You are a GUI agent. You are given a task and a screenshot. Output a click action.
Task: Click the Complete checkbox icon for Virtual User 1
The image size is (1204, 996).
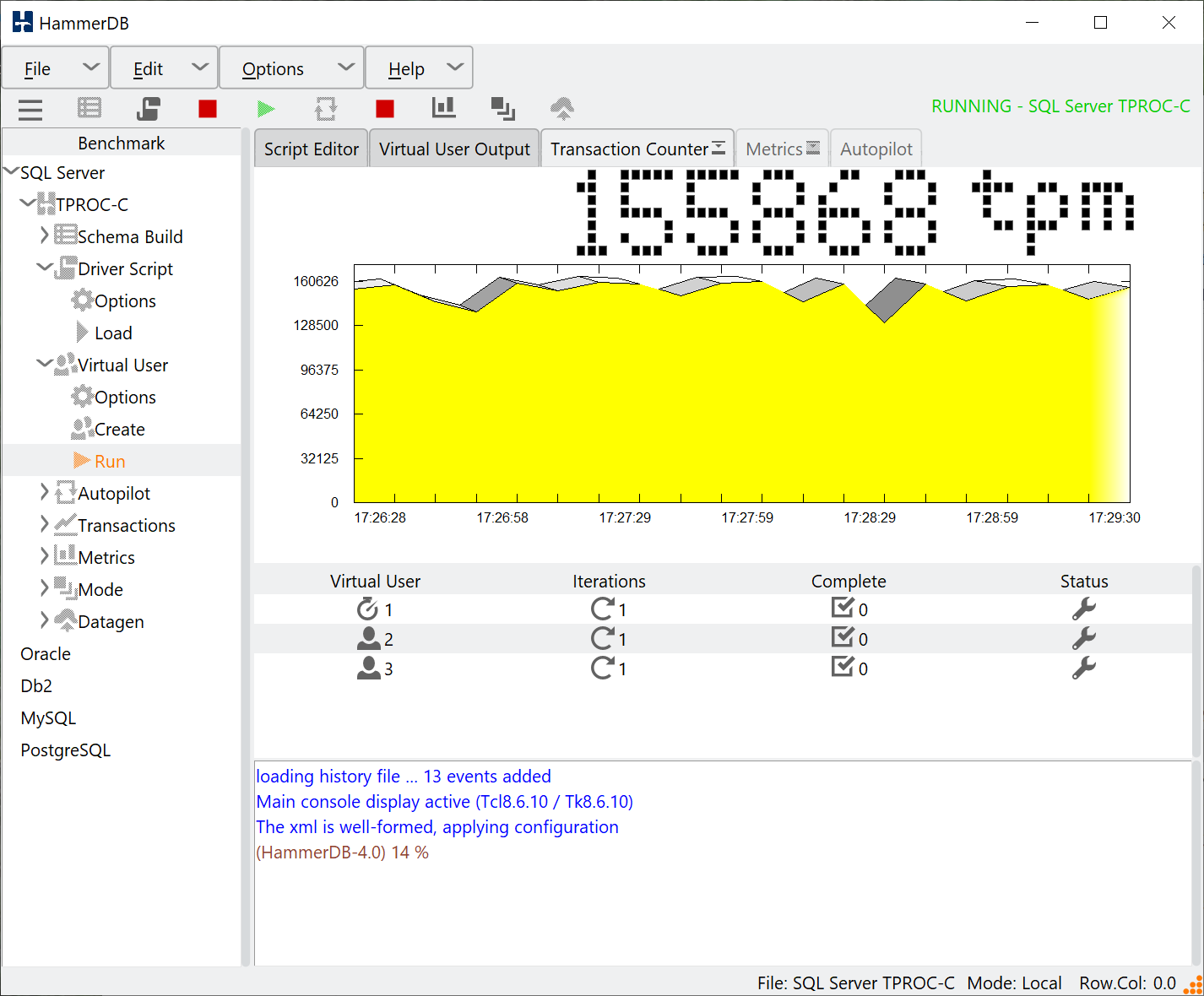(843, 608)
